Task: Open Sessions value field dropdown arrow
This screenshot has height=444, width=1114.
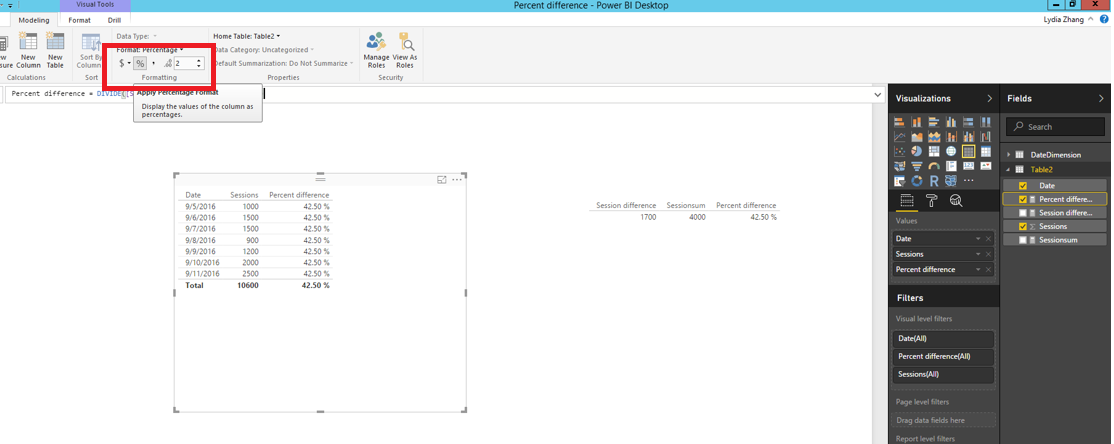Action: [979, 254]
